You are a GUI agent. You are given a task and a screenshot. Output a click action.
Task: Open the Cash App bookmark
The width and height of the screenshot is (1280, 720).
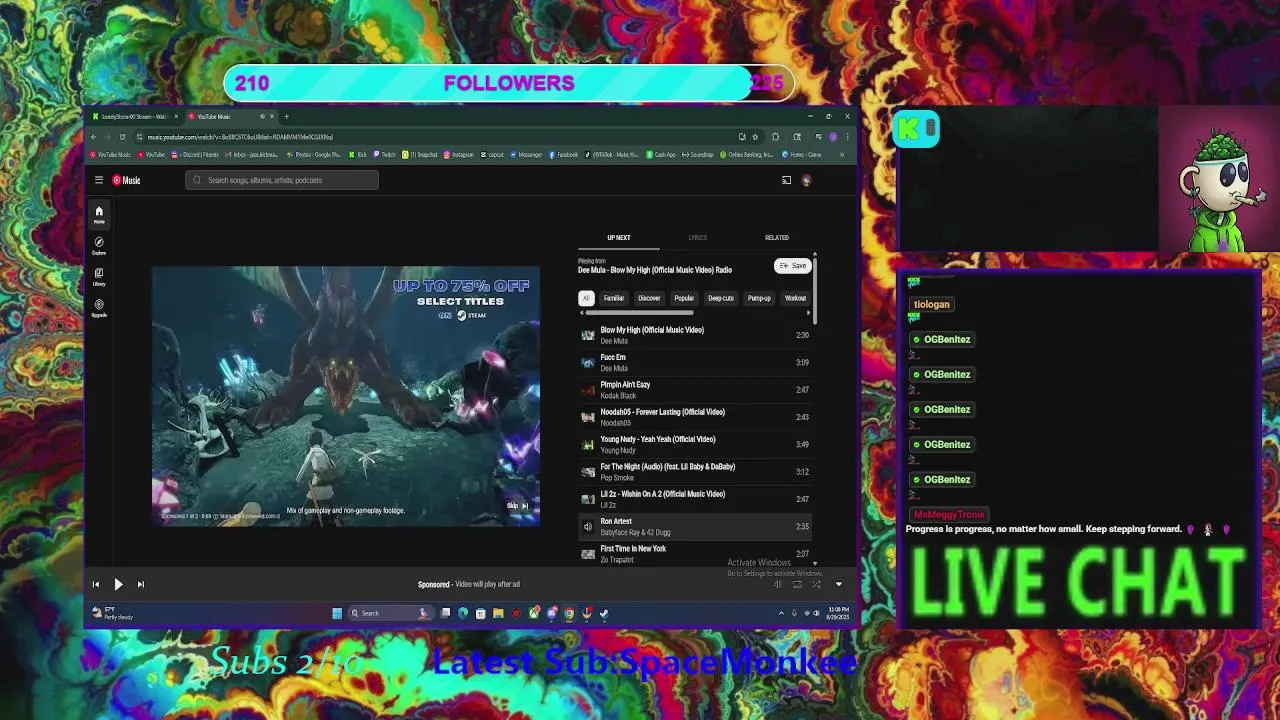click(x=661, y=155)
